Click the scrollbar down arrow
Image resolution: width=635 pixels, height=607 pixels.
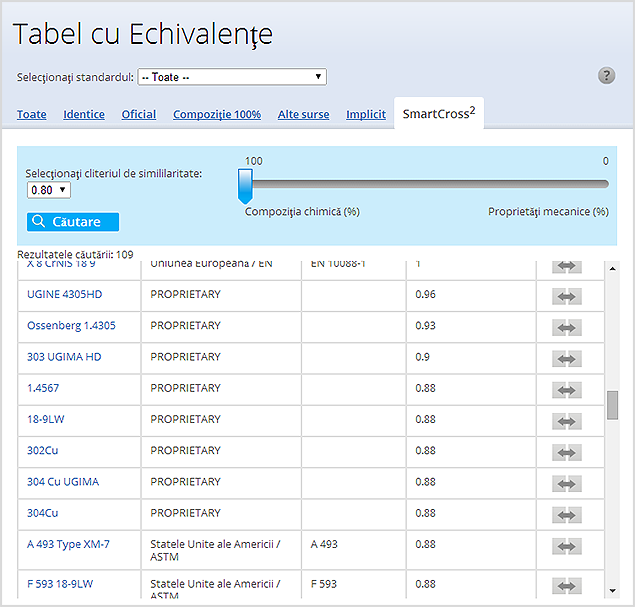tap(612, 591)
